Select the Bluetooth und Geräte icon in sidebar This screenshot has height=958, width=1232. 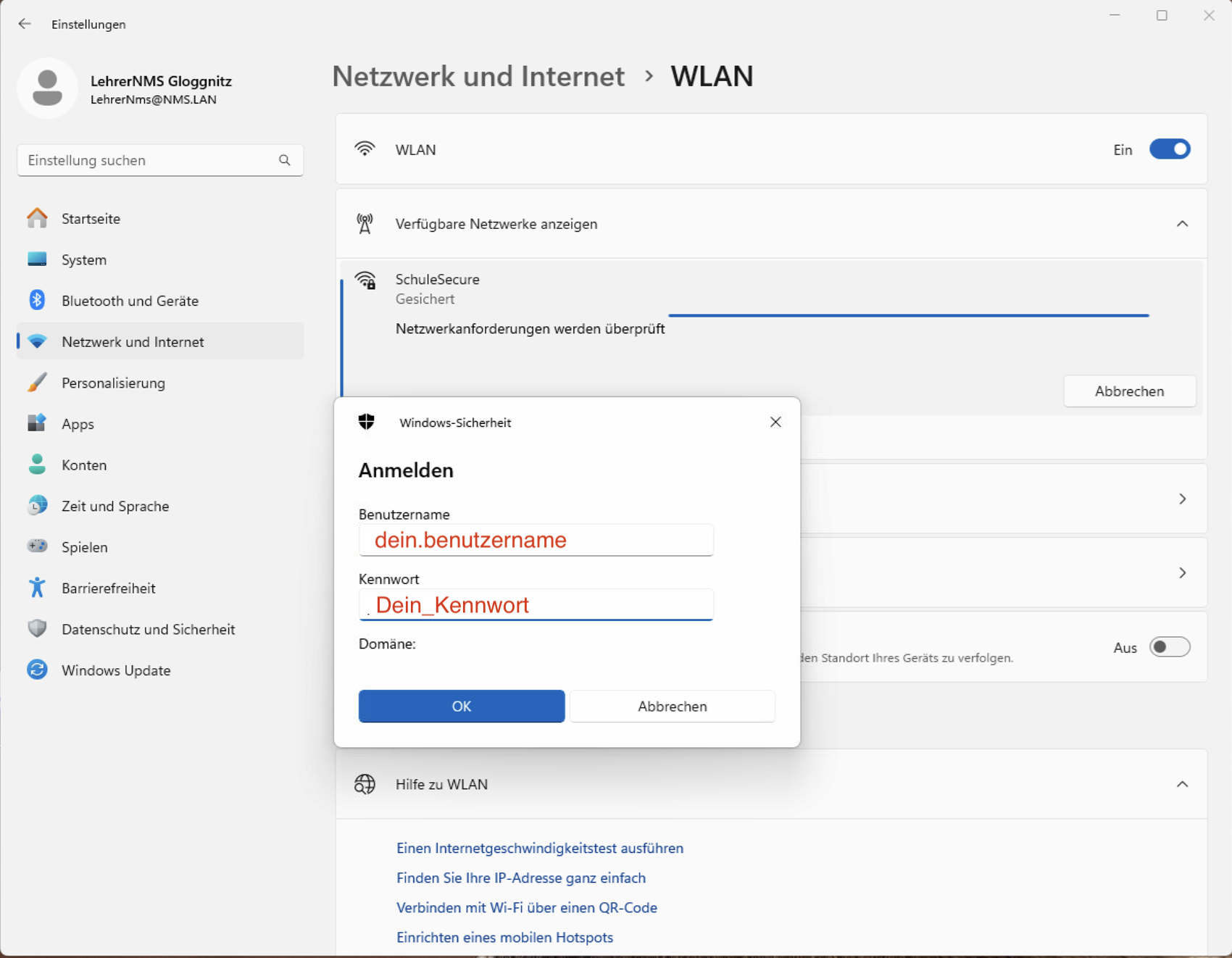tap(36, 300)
